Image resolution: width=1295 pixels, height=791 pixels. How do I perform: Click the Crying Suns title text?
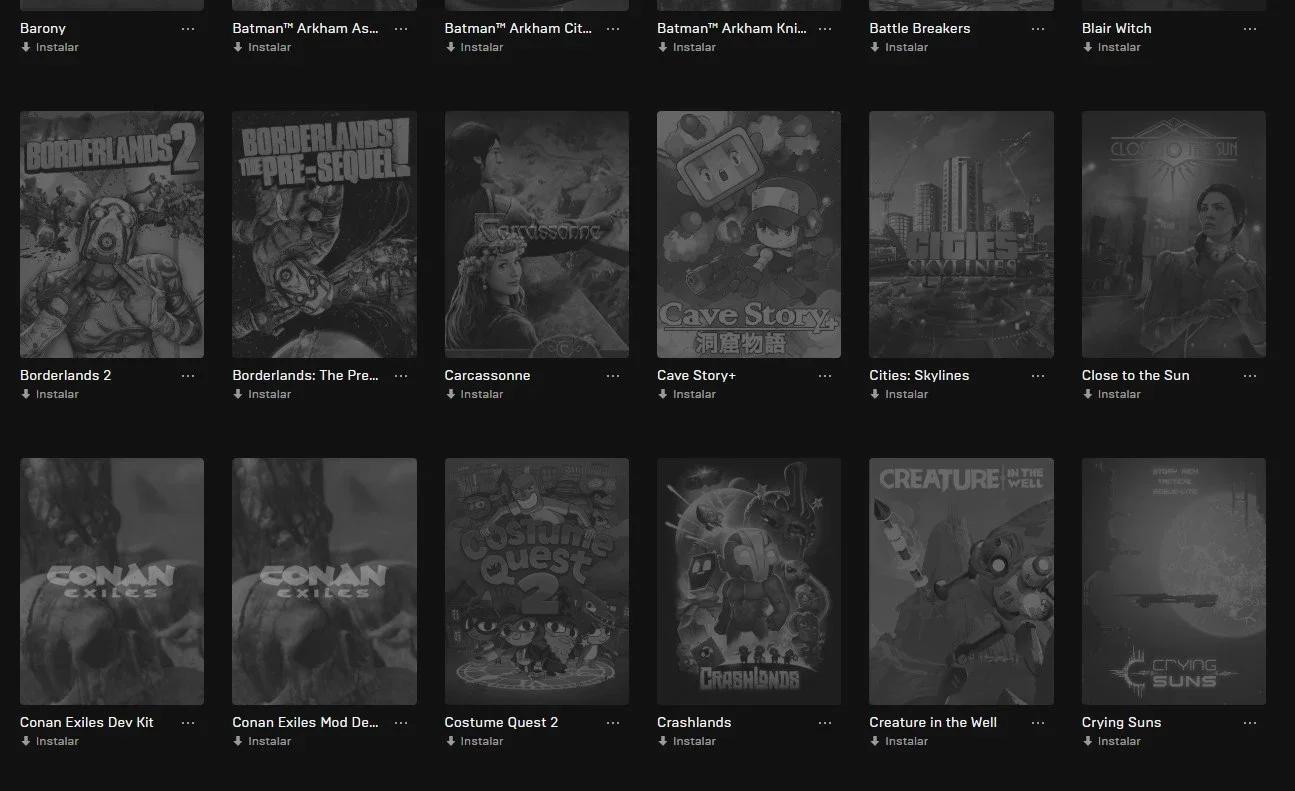coord(1122,722)
